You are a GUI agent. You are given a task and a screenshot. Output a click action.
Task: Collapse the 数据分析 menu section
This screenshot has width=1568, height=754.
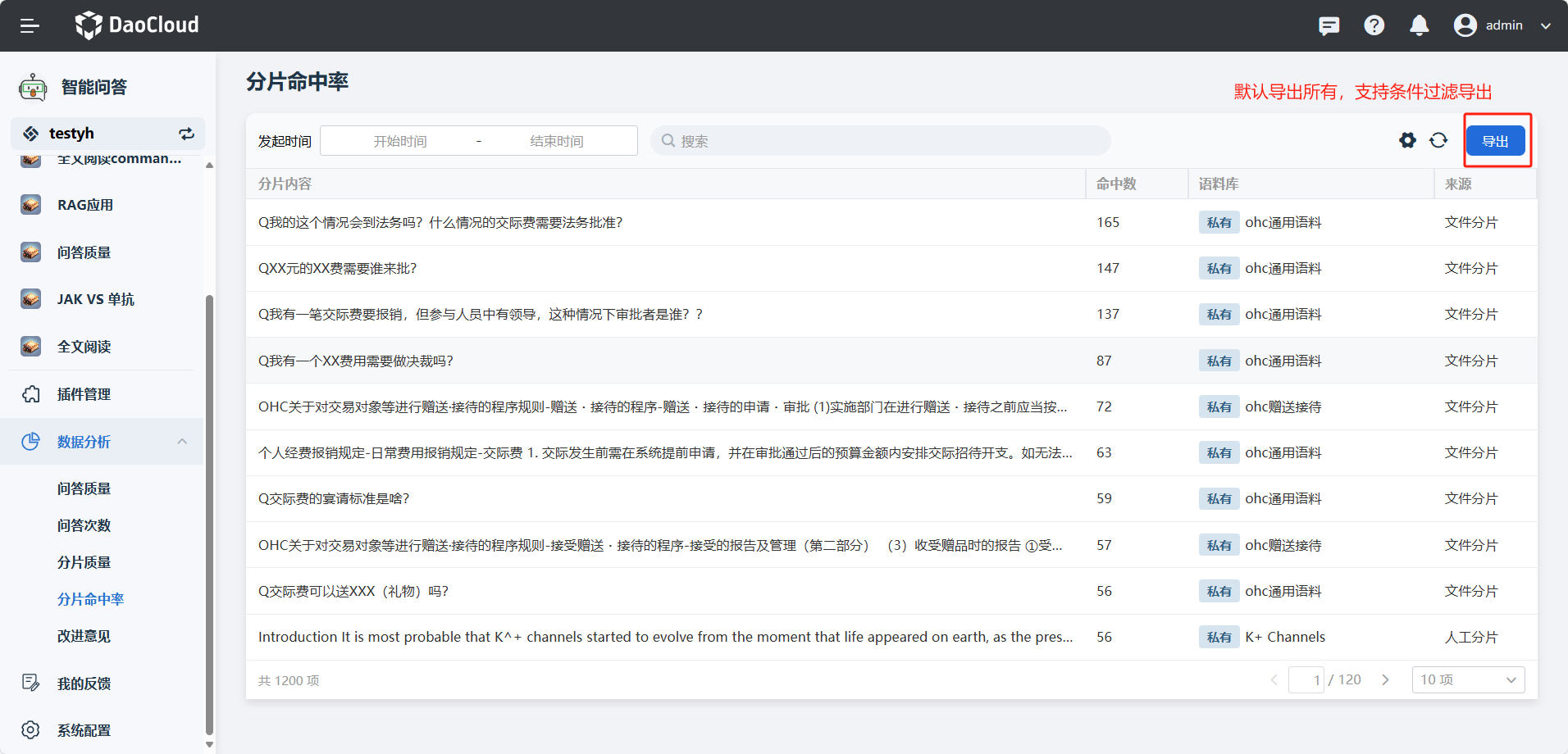[x=182, y=442]
